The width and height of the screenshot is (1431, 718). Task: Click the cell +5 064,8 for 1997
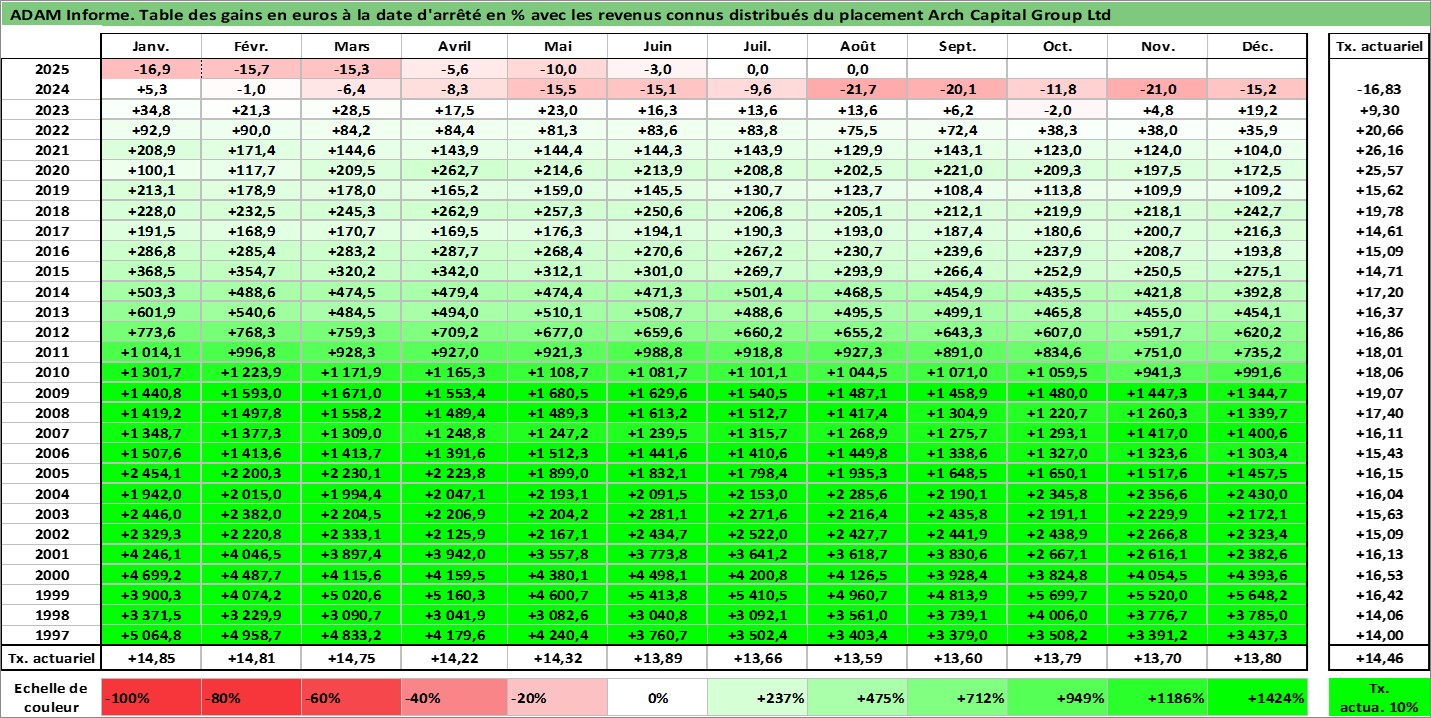[151, 635]
